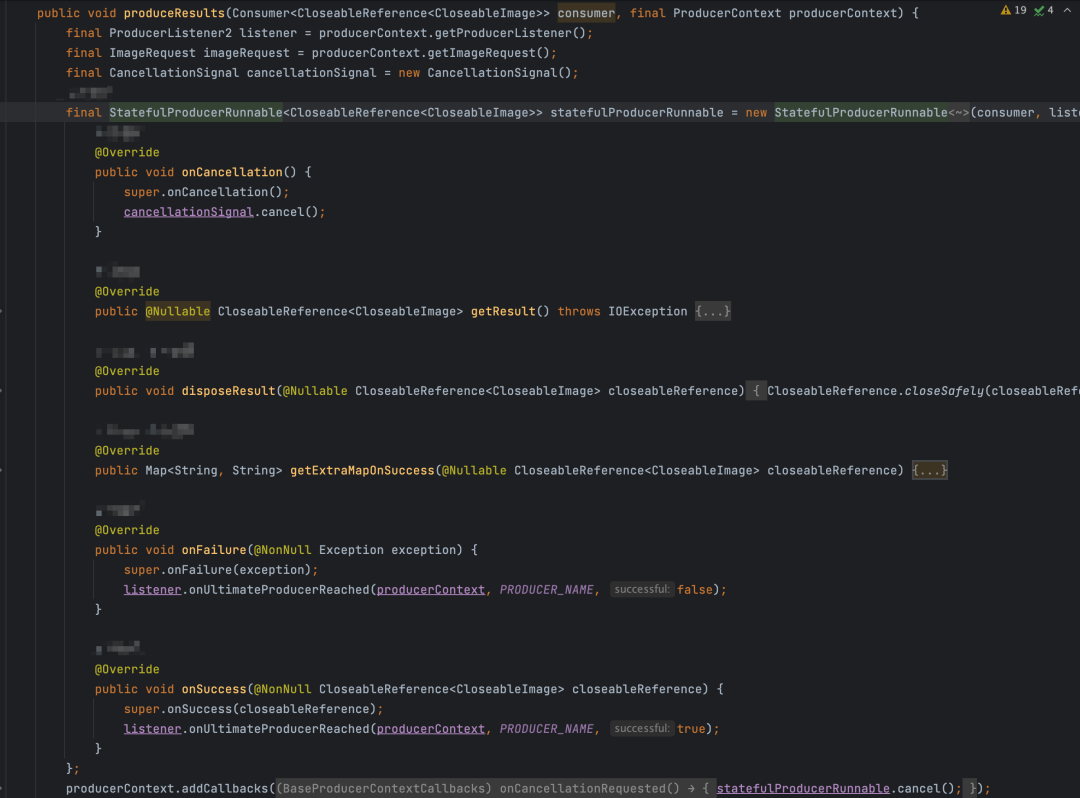Click the 'false' literal in onUltimateProducerReached call
Viewport: 1080px width, 798px height.
tap(695, 590)
